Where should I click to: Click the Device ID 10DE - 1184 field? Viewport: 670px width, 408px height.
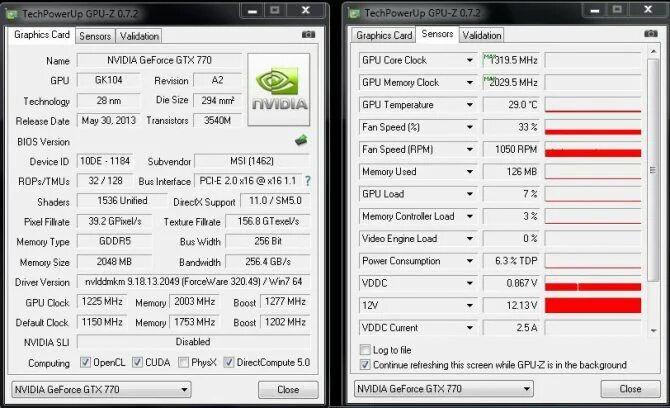105,161
